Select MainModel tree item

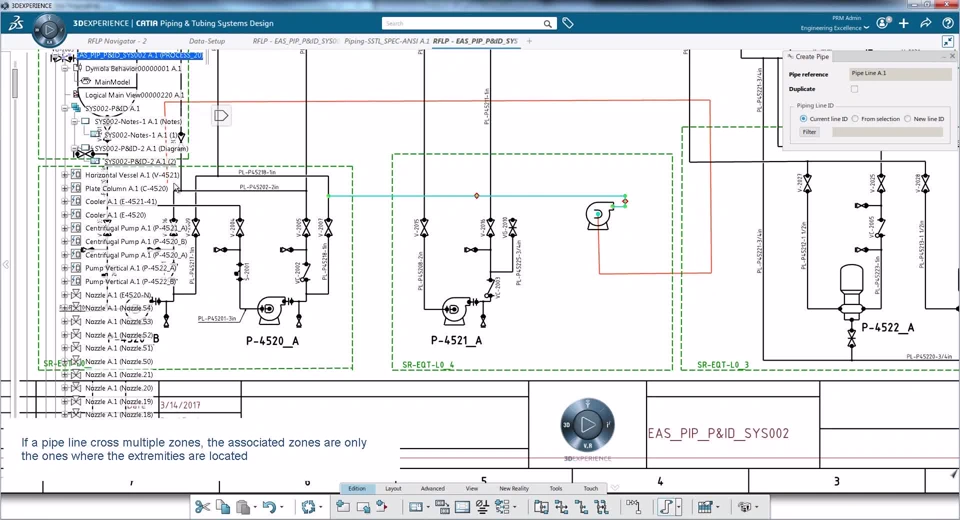pyautogui.click(x=112, y=81)
